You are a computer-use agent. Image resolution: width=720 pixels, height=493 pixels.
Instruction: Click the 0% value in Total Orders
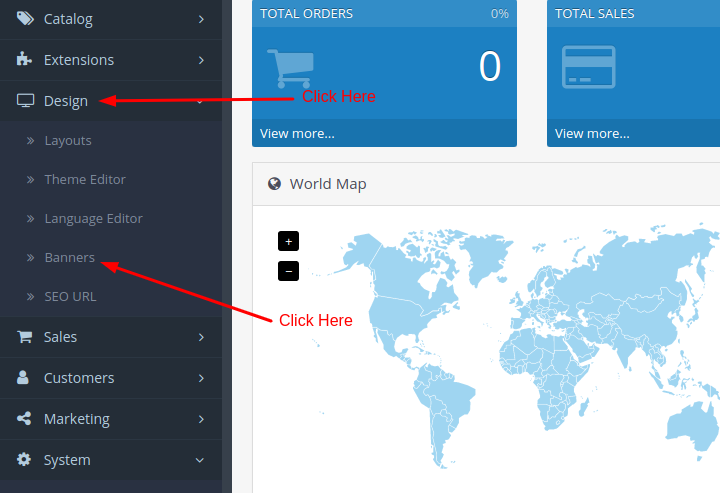(500, 14)
